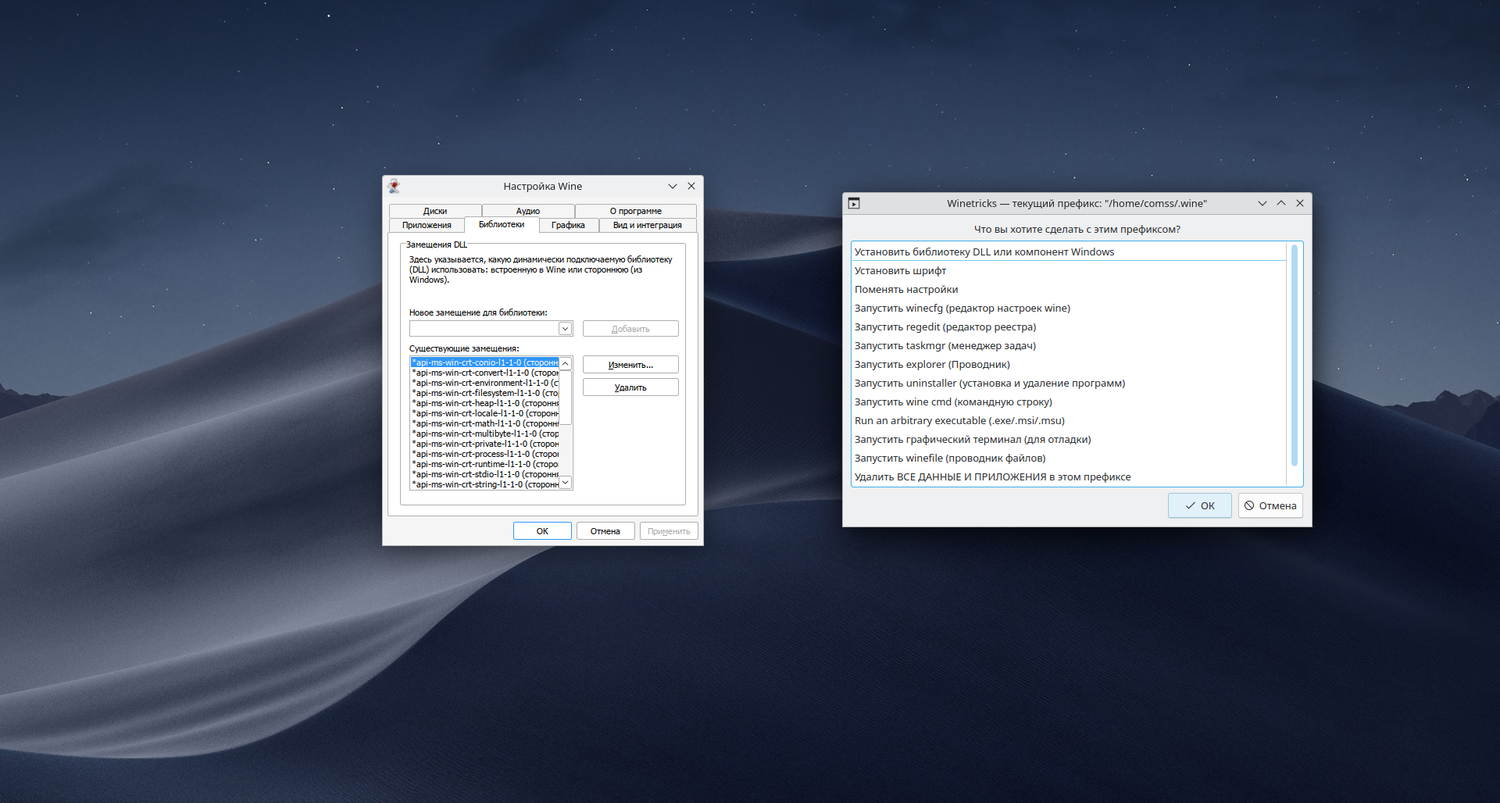Select Удалить ВСЕ ДАННЫЕ И ПРИЛОЖЕНИЯ option
The width and height of the screenshot is (1500, 803).
pos(1069,477)
